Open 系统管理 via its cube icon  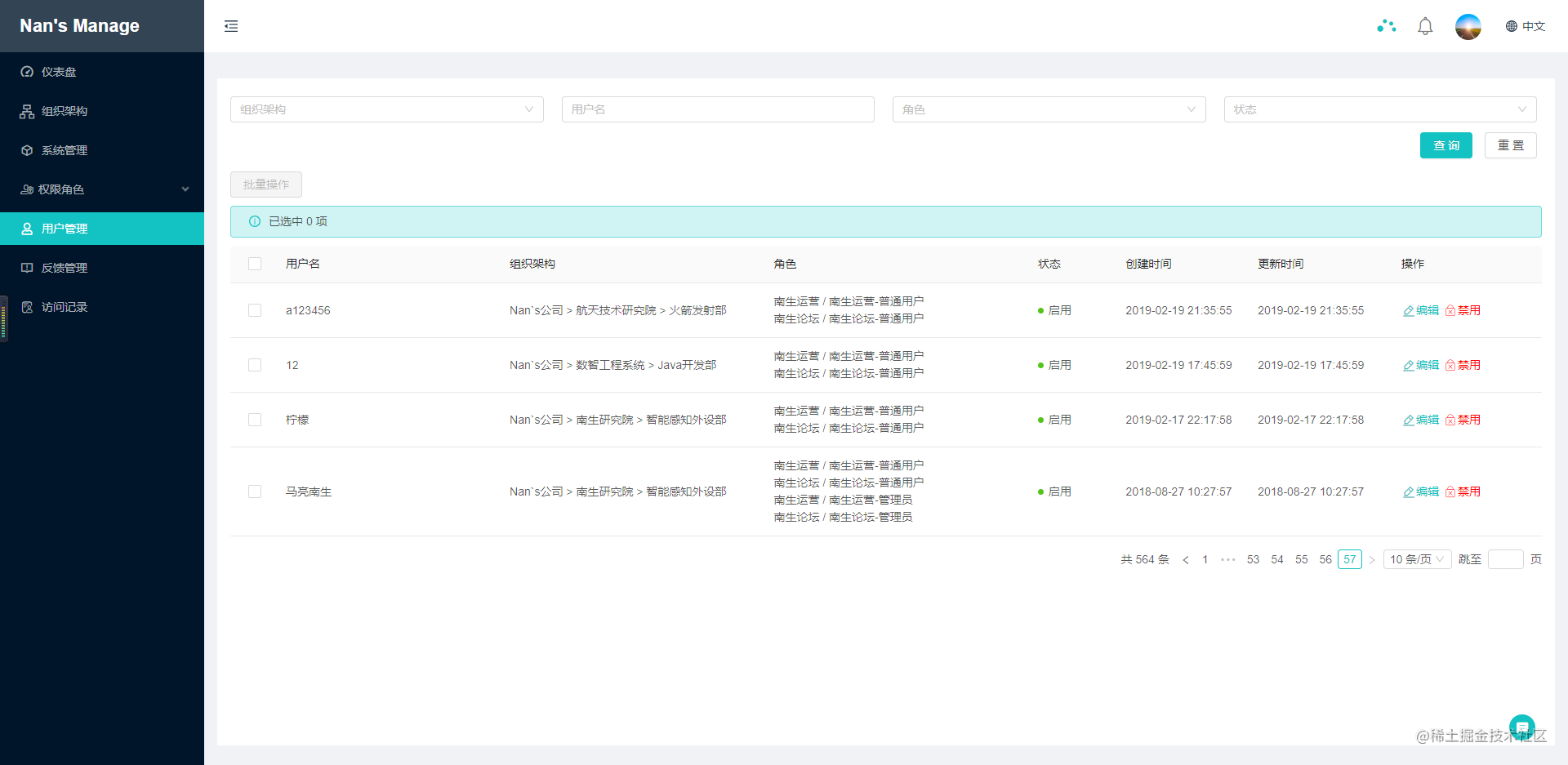[x=26, y=150]
